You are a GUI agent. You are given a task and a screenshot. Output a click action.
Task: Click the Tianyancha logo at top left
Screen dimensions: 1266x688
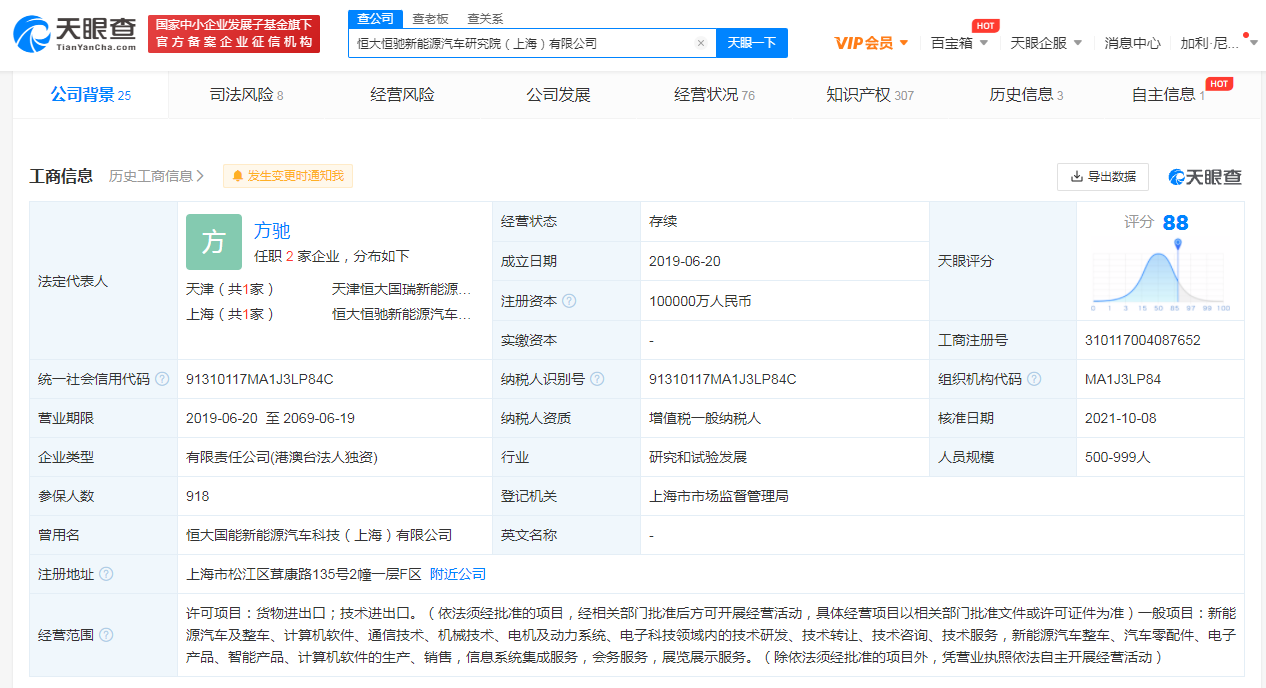(75, 34)
